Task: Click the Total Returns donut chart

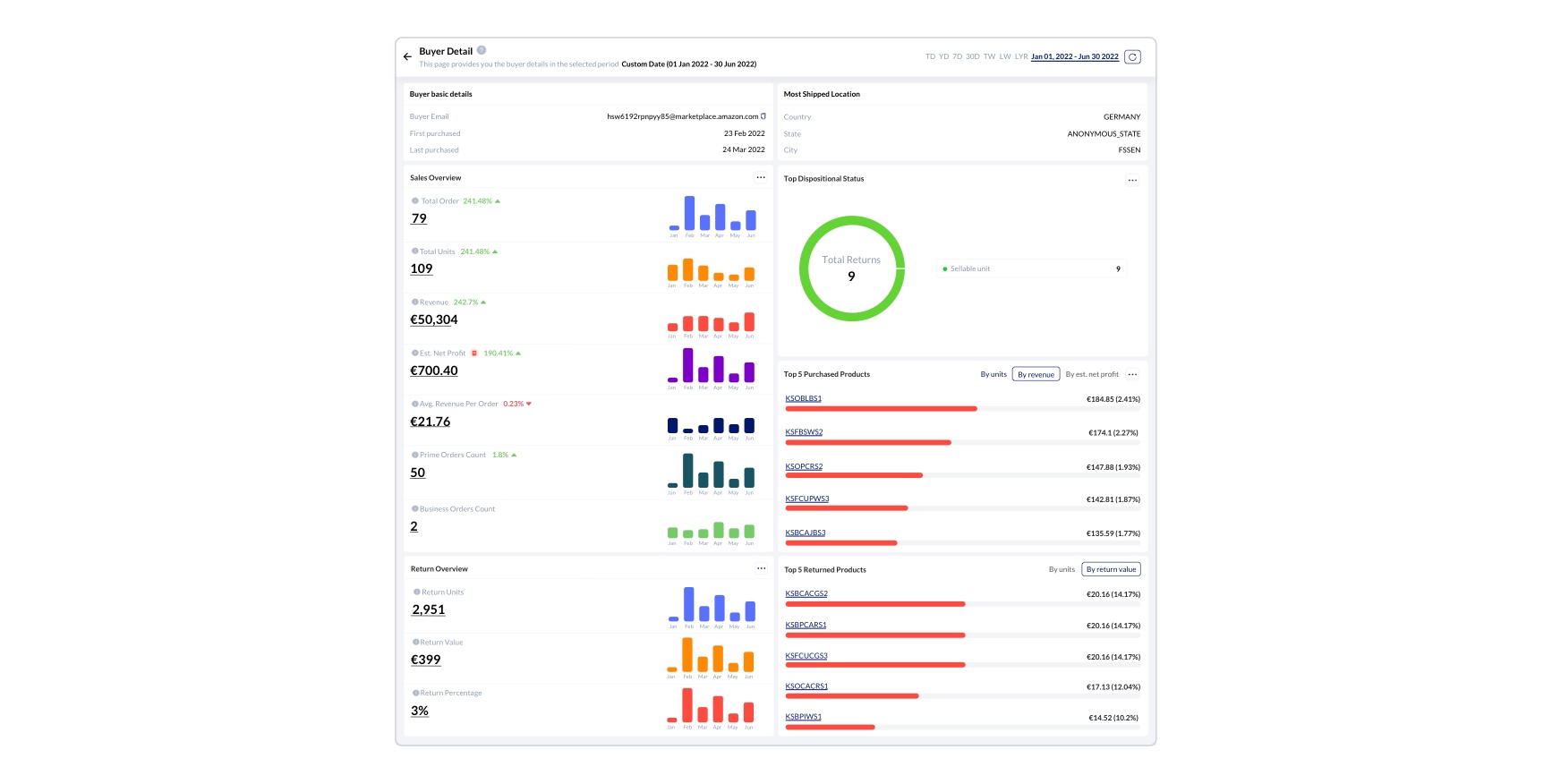Action: (x=851, y=268)
